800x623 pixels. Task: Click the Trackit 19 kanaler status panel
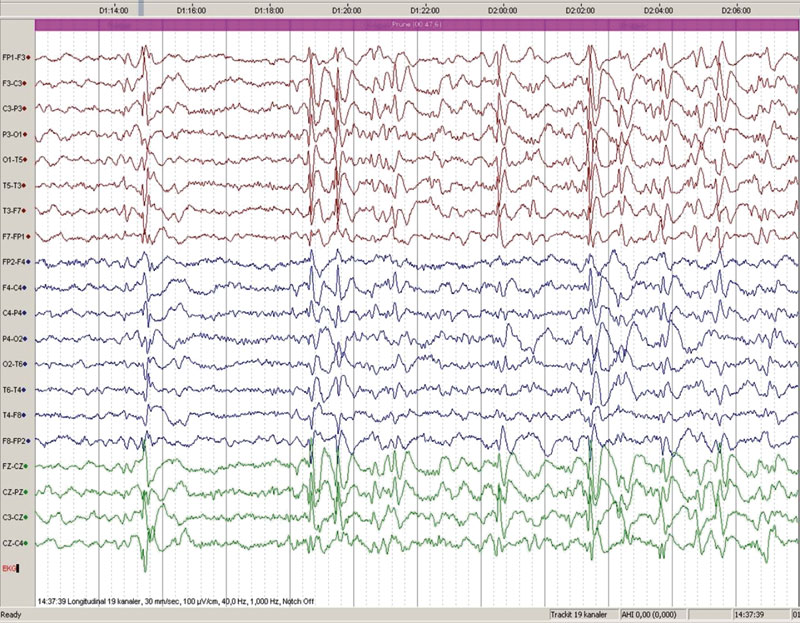click(580, 615)
